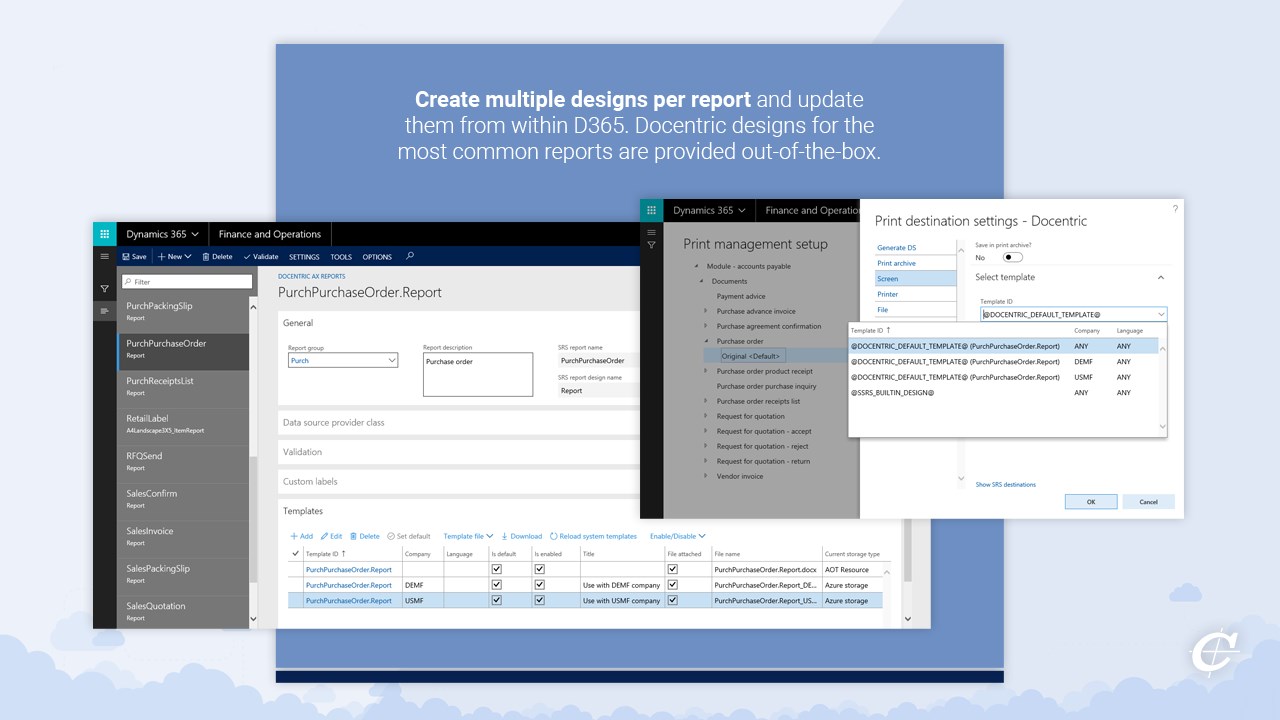
Task: Open the OPTIONS menu
Action: 377,257
